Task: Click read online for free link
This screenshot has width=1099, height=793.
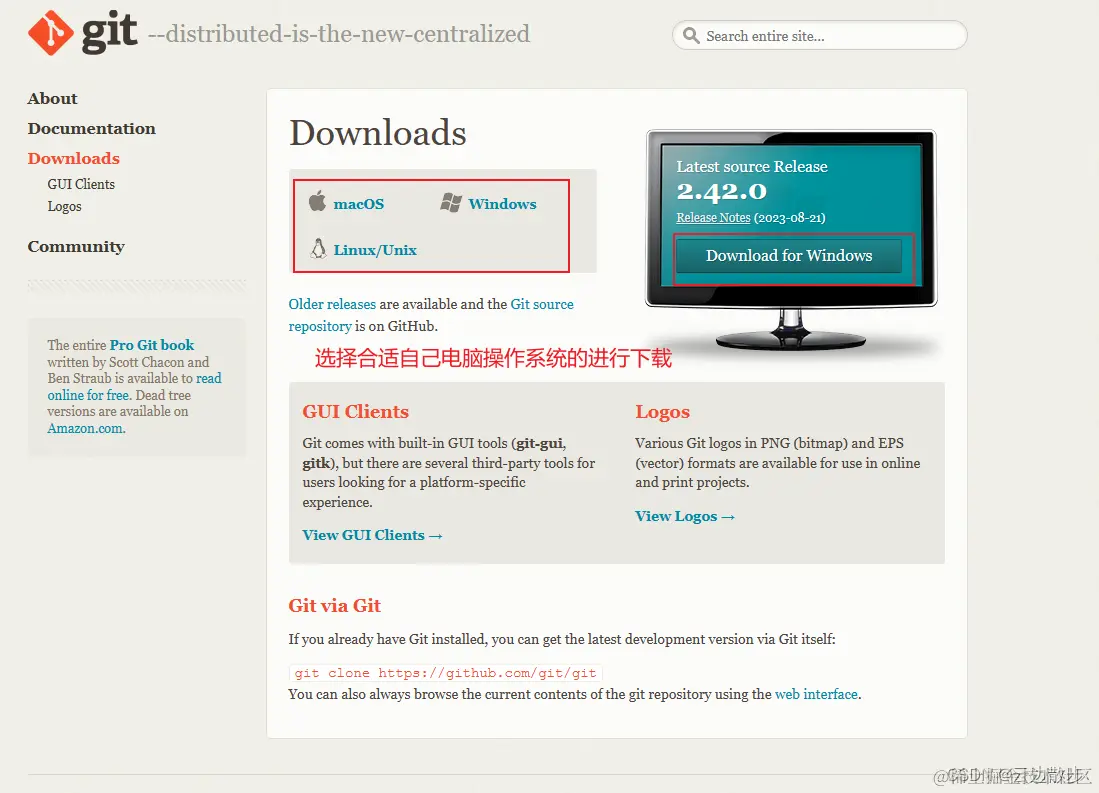Action: [x=135, y=386]
